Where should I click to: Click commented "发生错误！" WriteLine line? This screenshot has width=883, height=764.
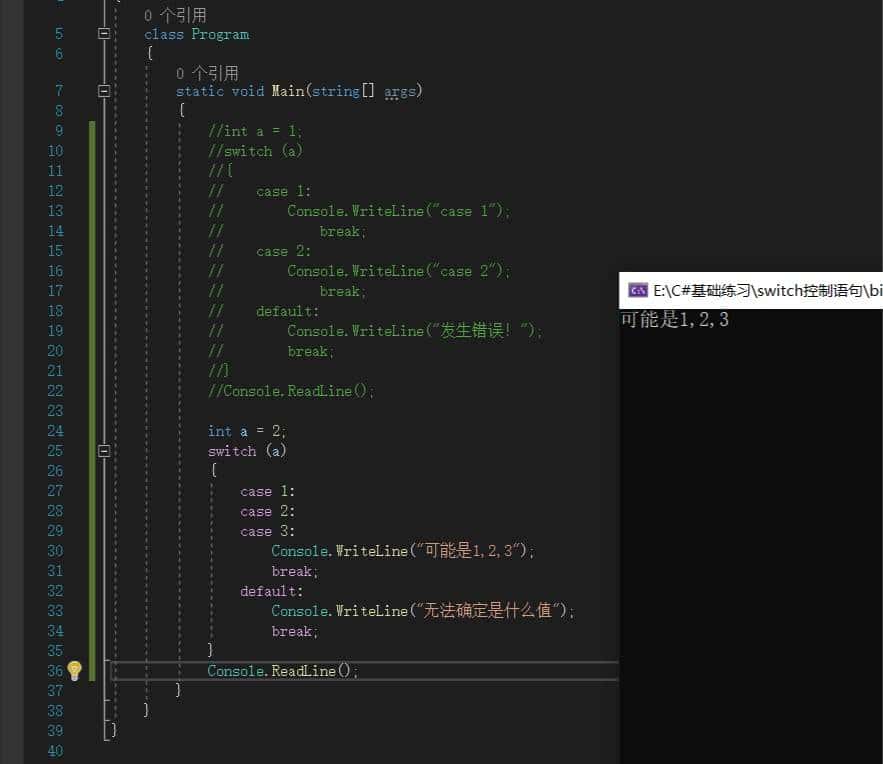click(x=414, y=330)
